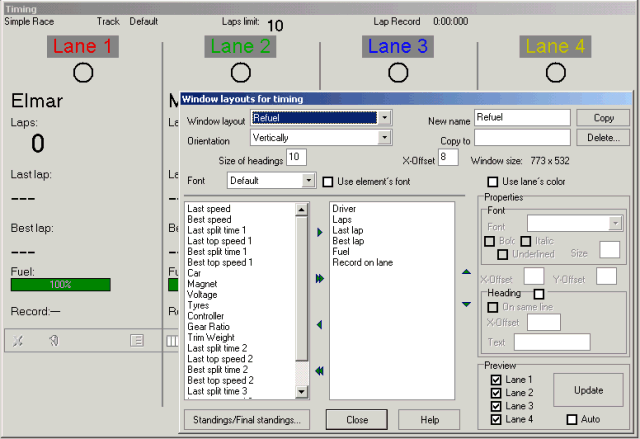The height and width of the screenshot is (439, 640).
Task: Click the speaker icon under Lane 1
Action: 53,340
